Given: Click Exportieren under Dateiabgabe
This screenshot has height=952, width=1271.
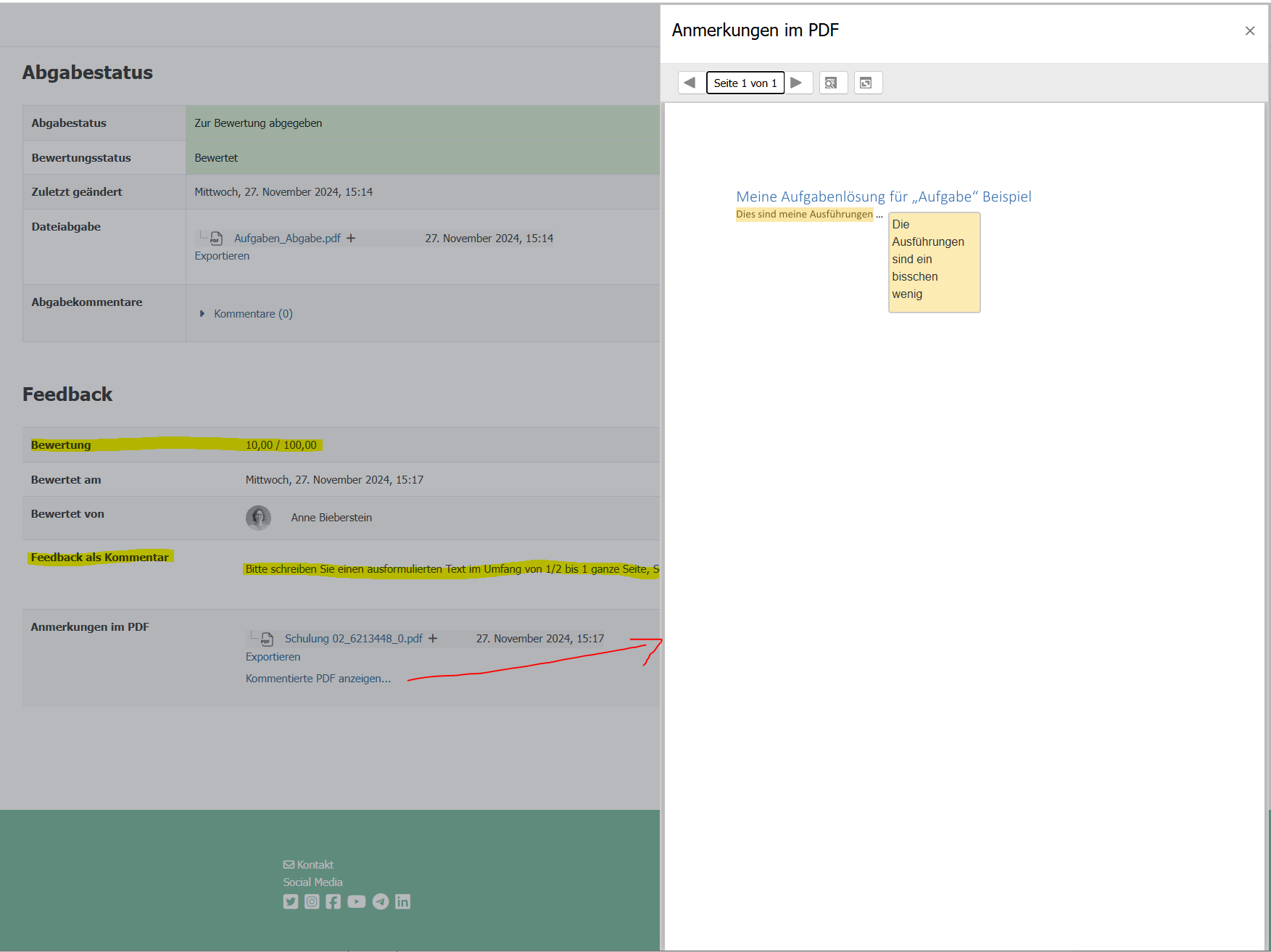Looking at the screenshot, I should (x=222, y=256).
